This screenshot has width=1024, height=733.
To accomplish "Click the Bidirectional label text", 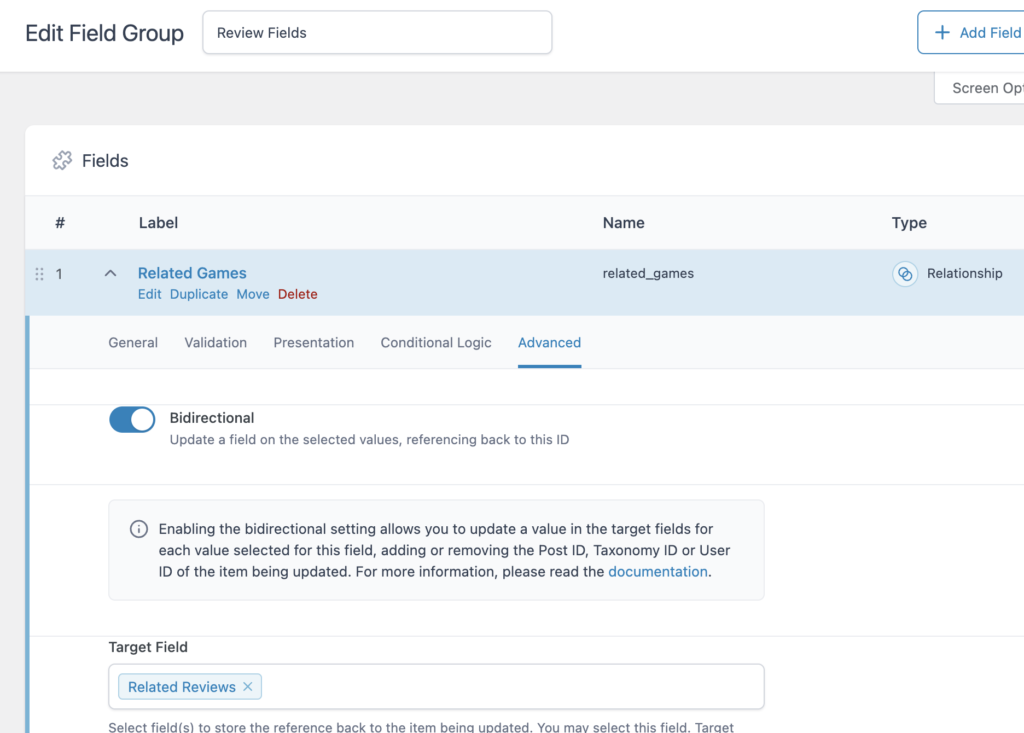I will (x=212, y=418).
